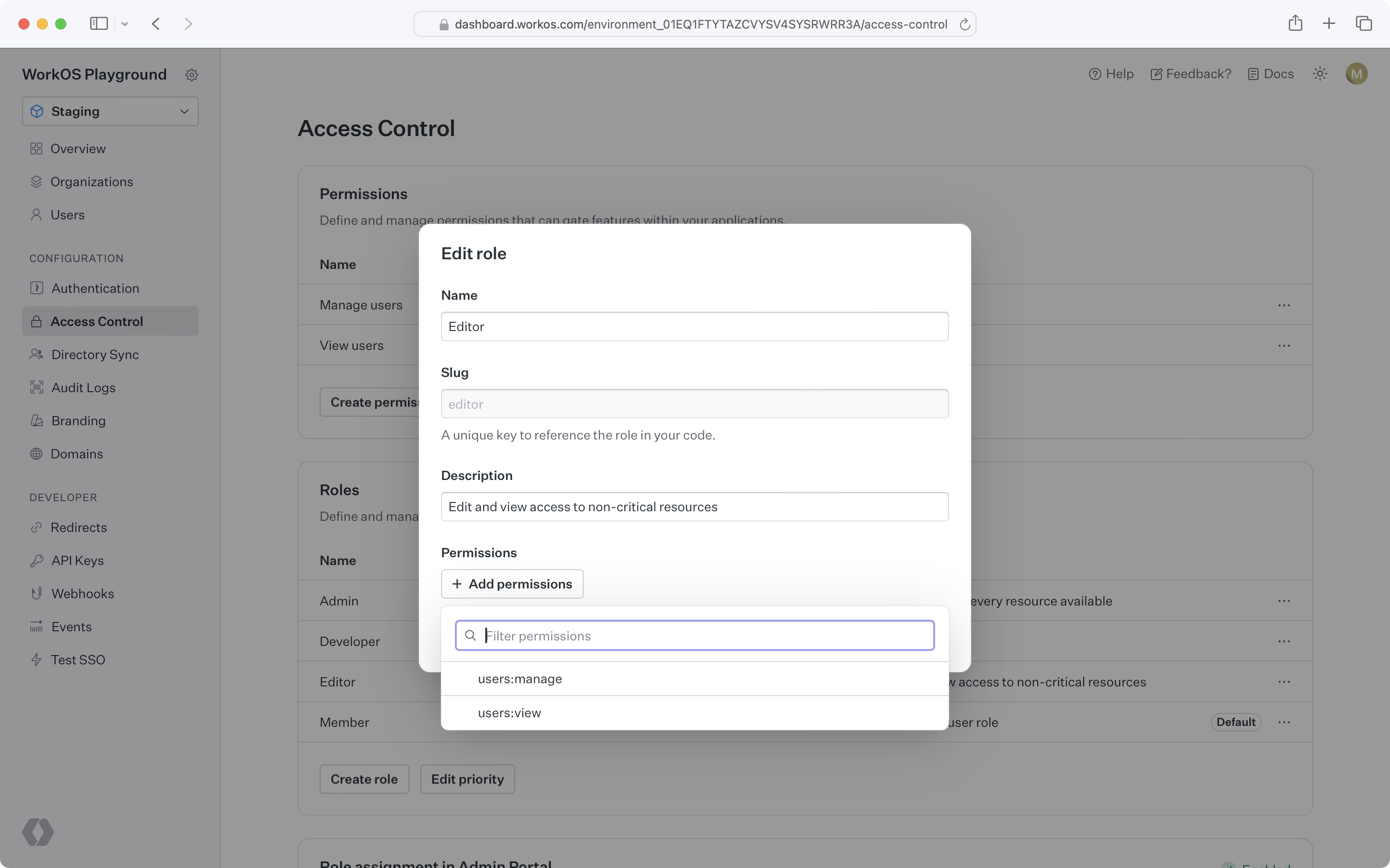Open Directory Sync in sidebar
The width and height of the screenshot is (1390, 868).
click(95, 355)
